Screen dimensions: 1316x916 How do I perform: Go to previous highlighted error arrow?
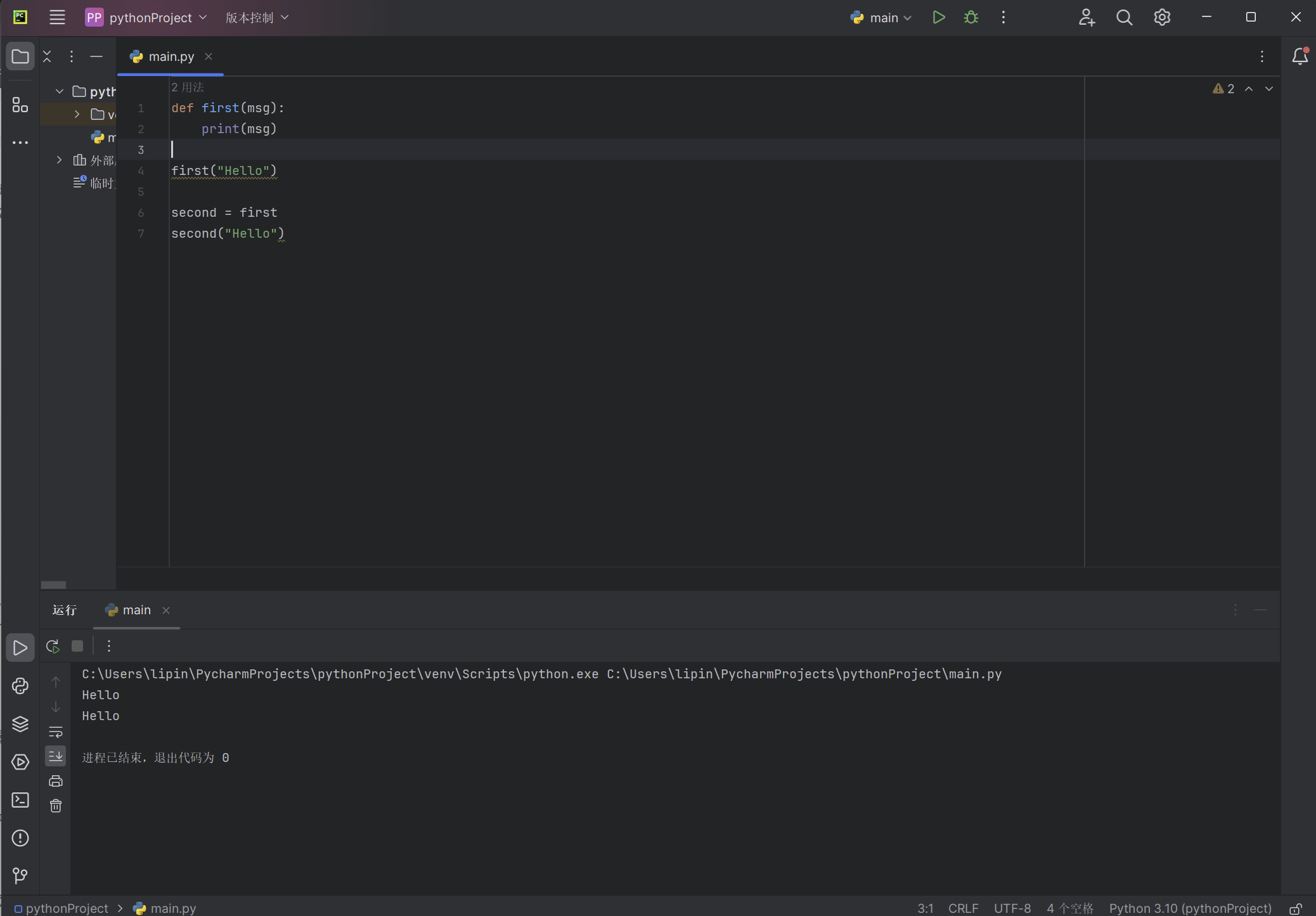pyautogui.click(x=1249, y=89)
